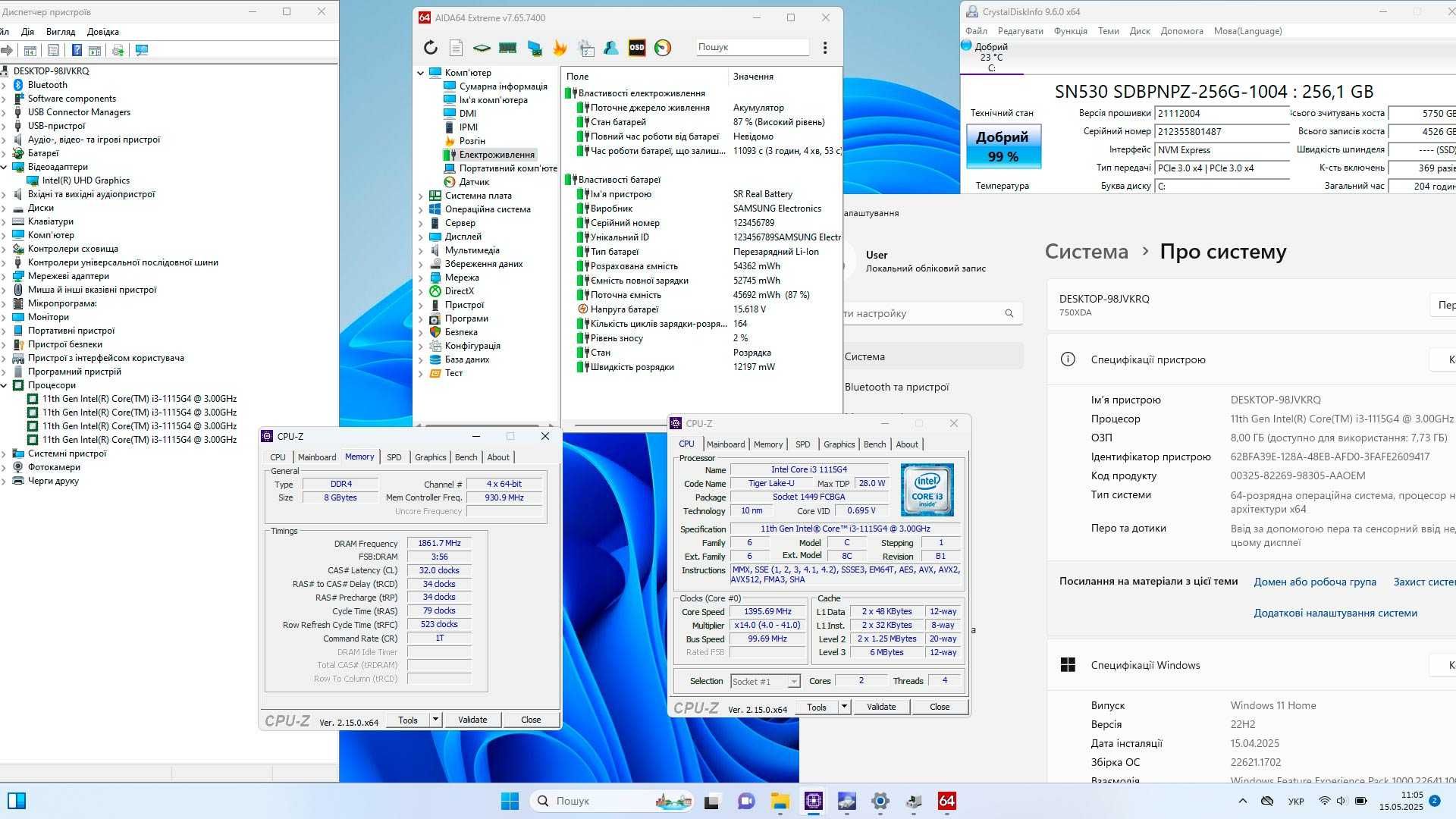Open AIDA64 three-dot options menu
The height and width of the screenshot is (819, 1456).
click(825, 47)
